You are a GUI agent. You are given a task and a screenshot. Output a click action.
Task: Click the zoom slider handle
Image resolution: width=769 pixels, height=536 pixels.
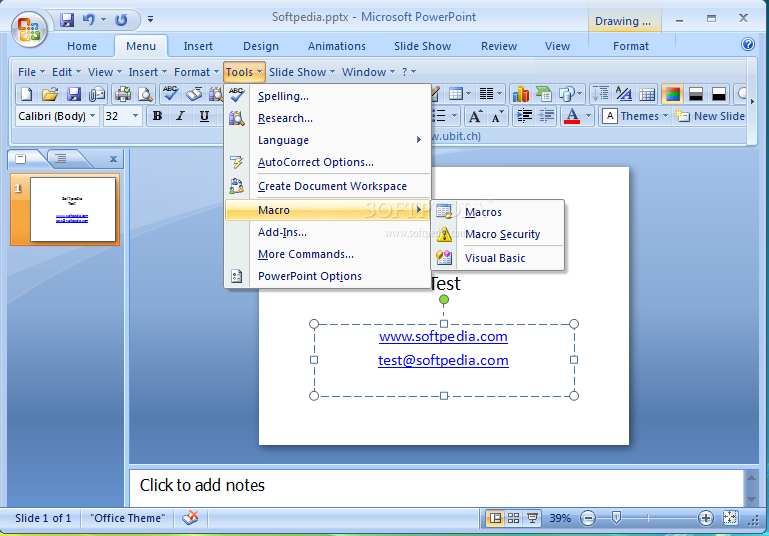tap(616, 517)
